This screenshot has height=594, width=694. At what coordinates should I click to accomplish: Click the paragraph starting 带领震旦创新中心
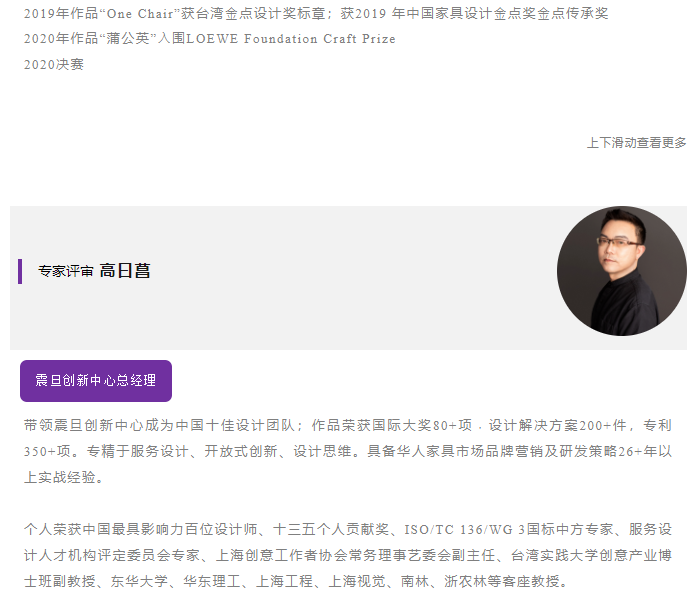348,451
